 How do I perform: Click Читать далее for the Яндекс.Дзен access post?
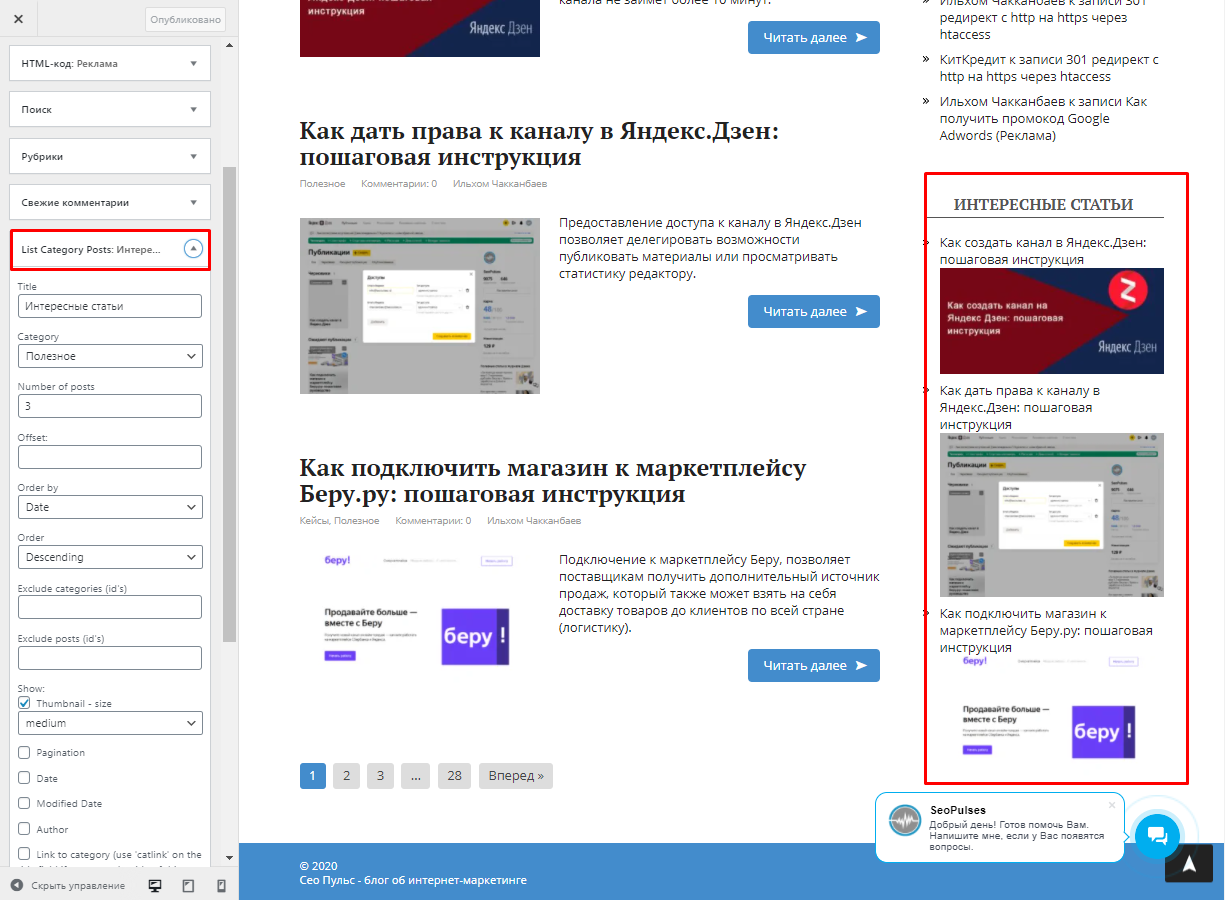click(814, 311)
